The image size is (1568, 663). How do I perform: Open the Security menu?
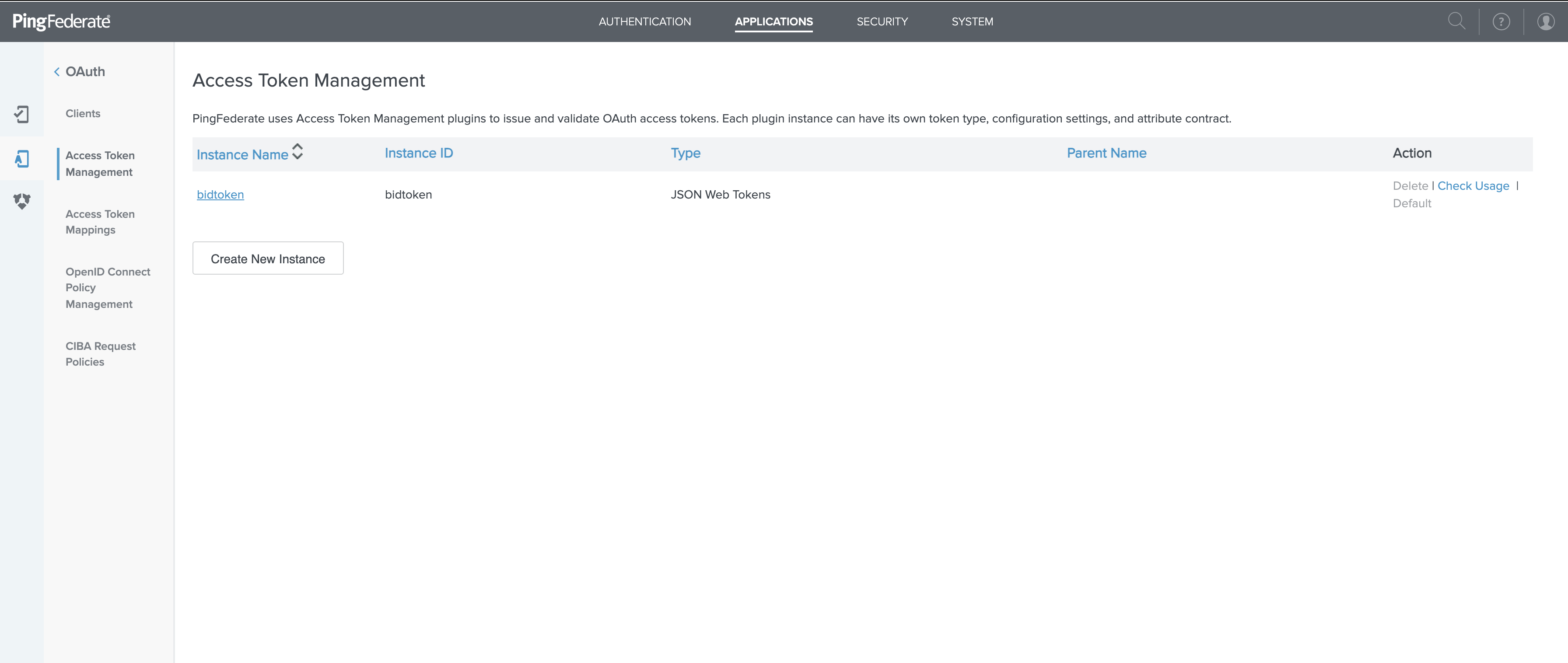(882, 21)
